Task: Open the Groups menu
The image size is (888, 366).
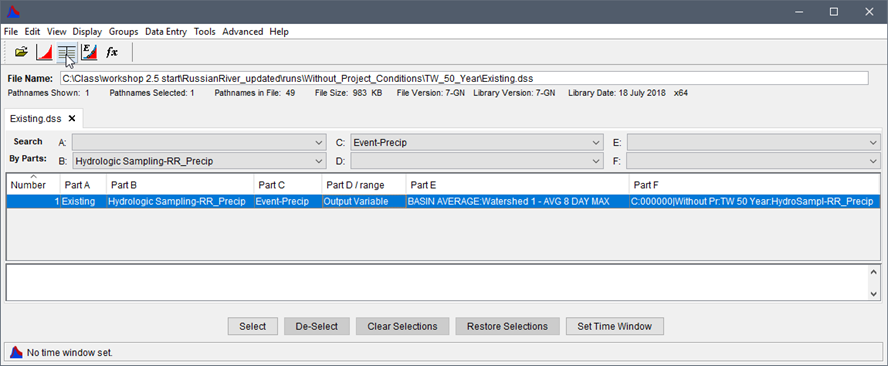Action: point(123,32)
